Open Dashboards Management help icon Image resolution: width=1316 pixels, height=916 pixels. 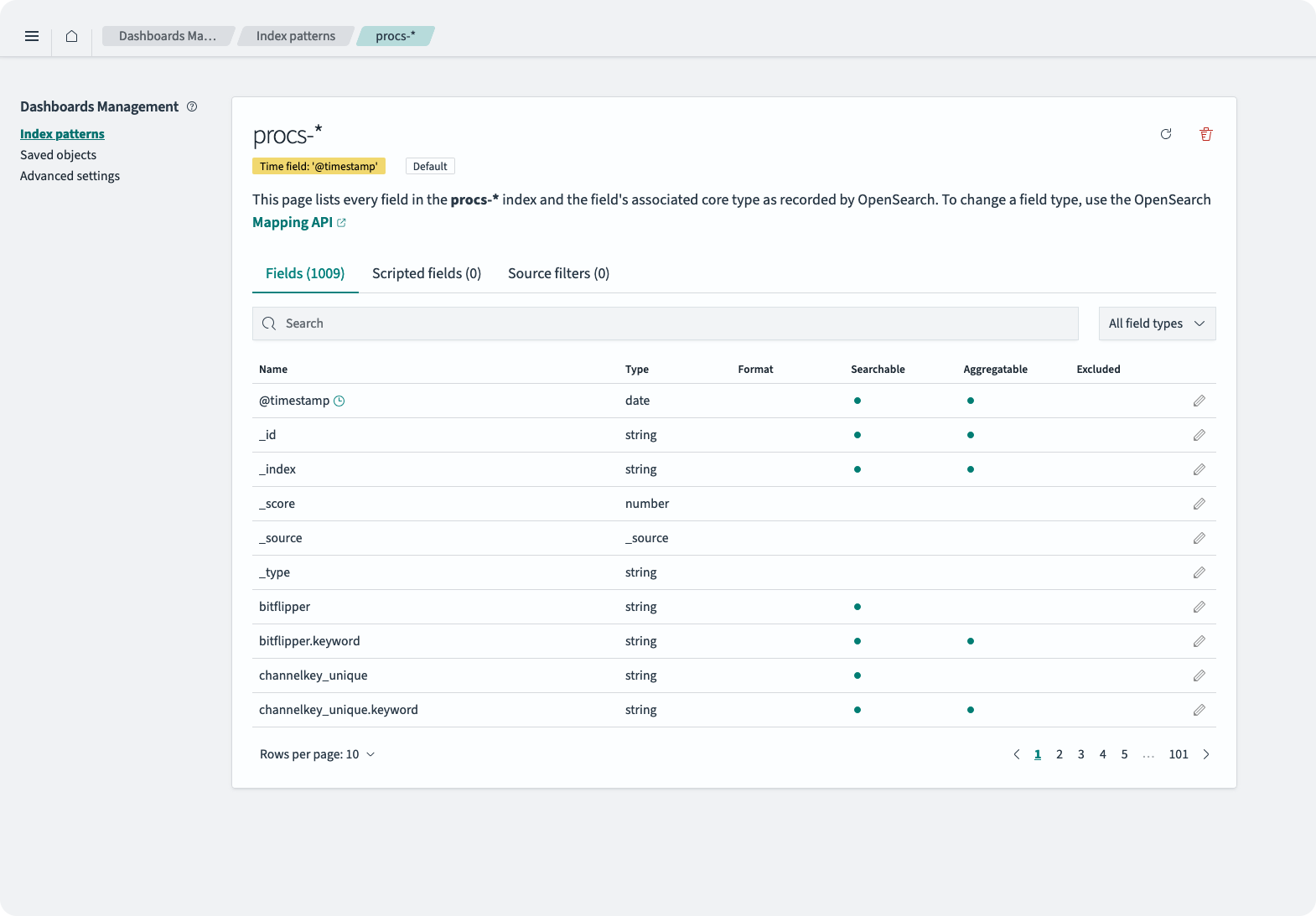[192, 106]
